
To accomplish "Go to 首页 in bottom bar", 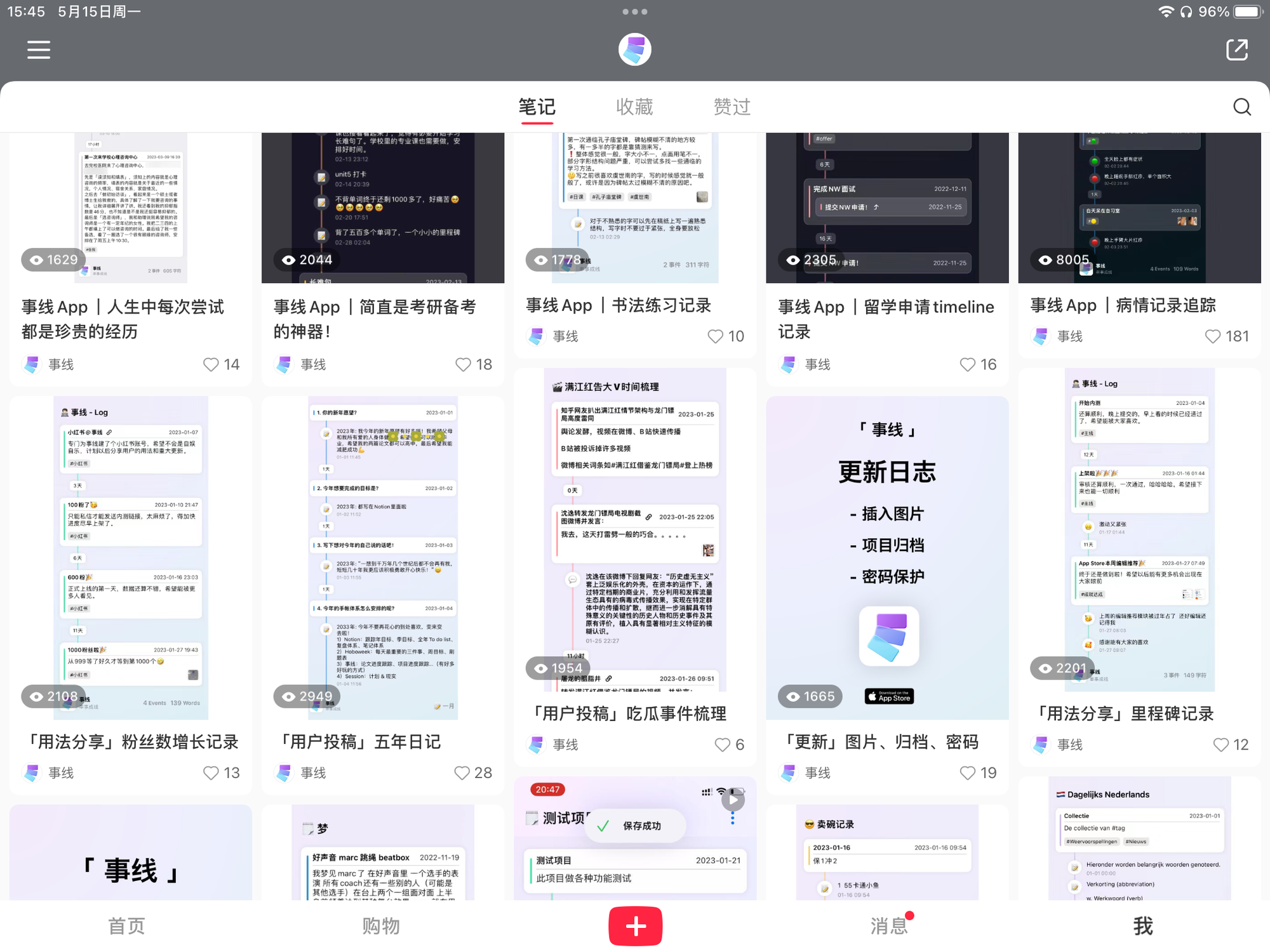I will coord(126,926).
